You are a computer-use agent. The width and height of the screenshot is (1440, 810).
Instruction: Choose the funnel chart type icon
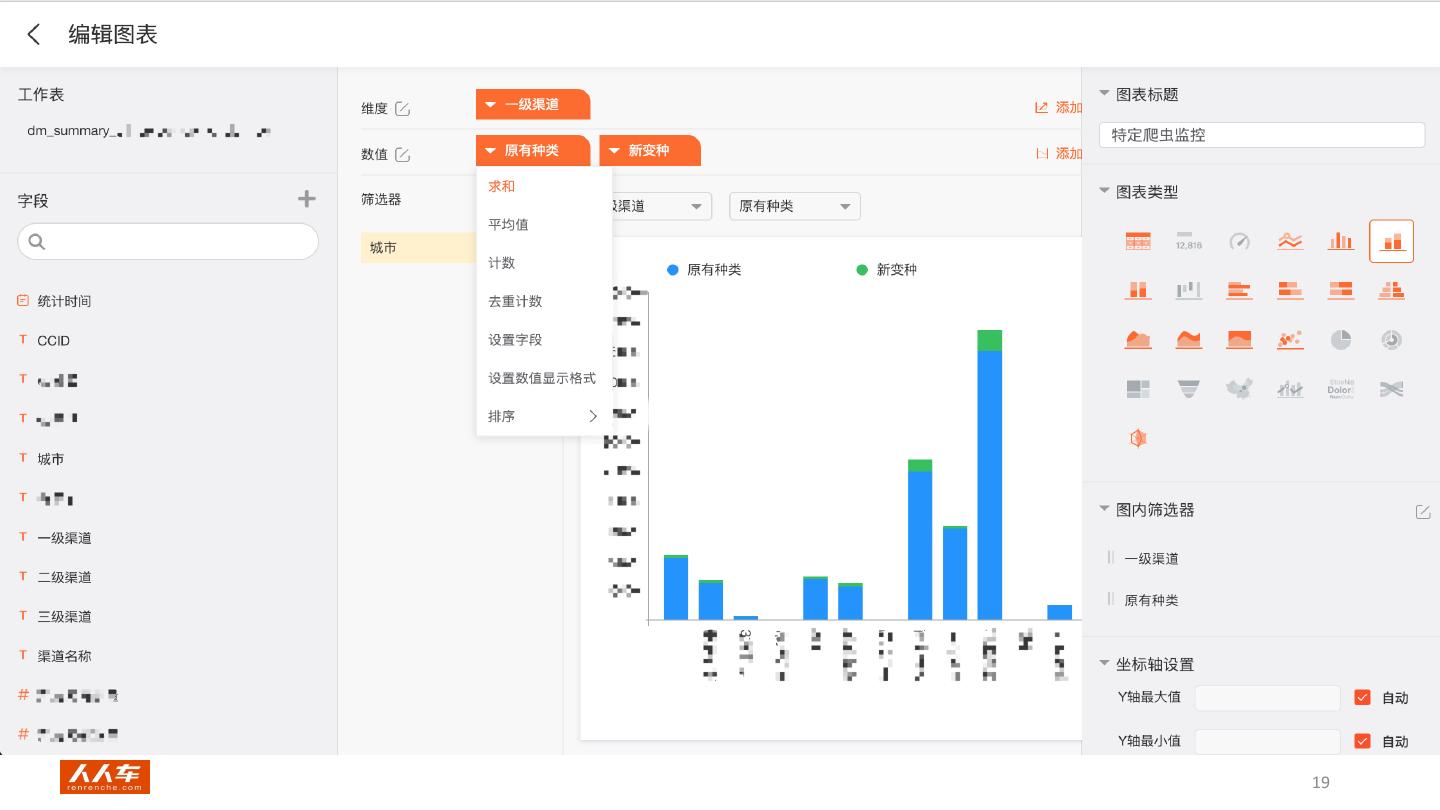[x=1188, y=389]
